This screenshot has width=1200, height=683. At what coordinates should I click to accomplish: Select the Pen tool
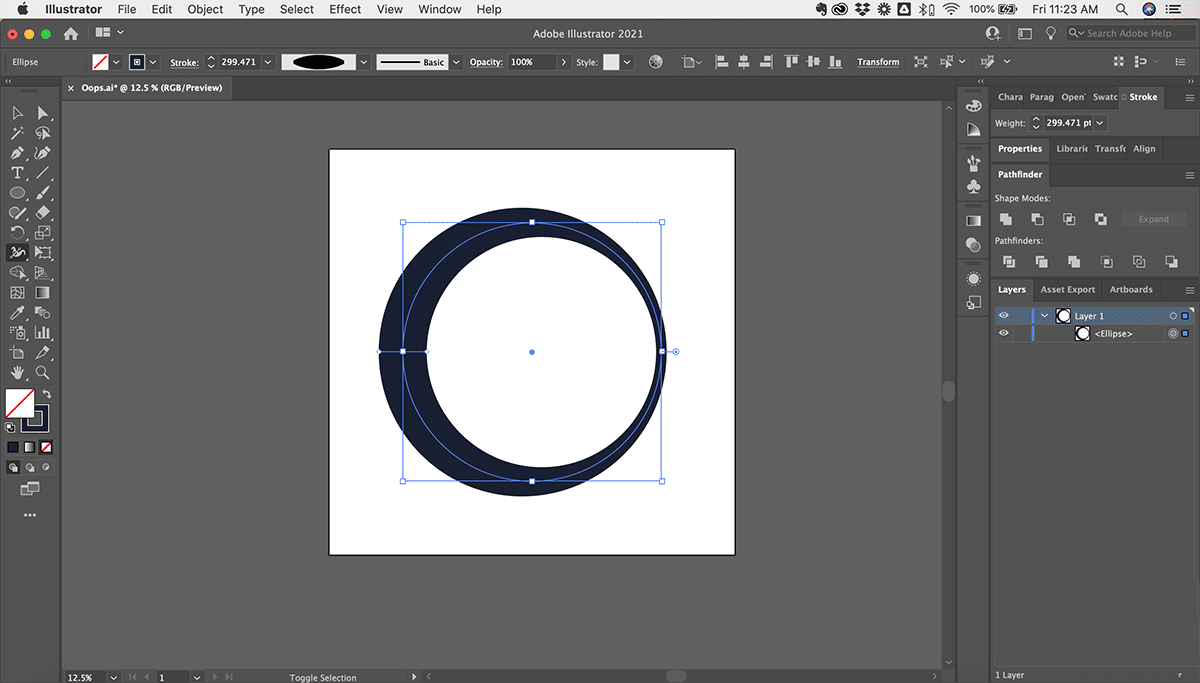17,153
